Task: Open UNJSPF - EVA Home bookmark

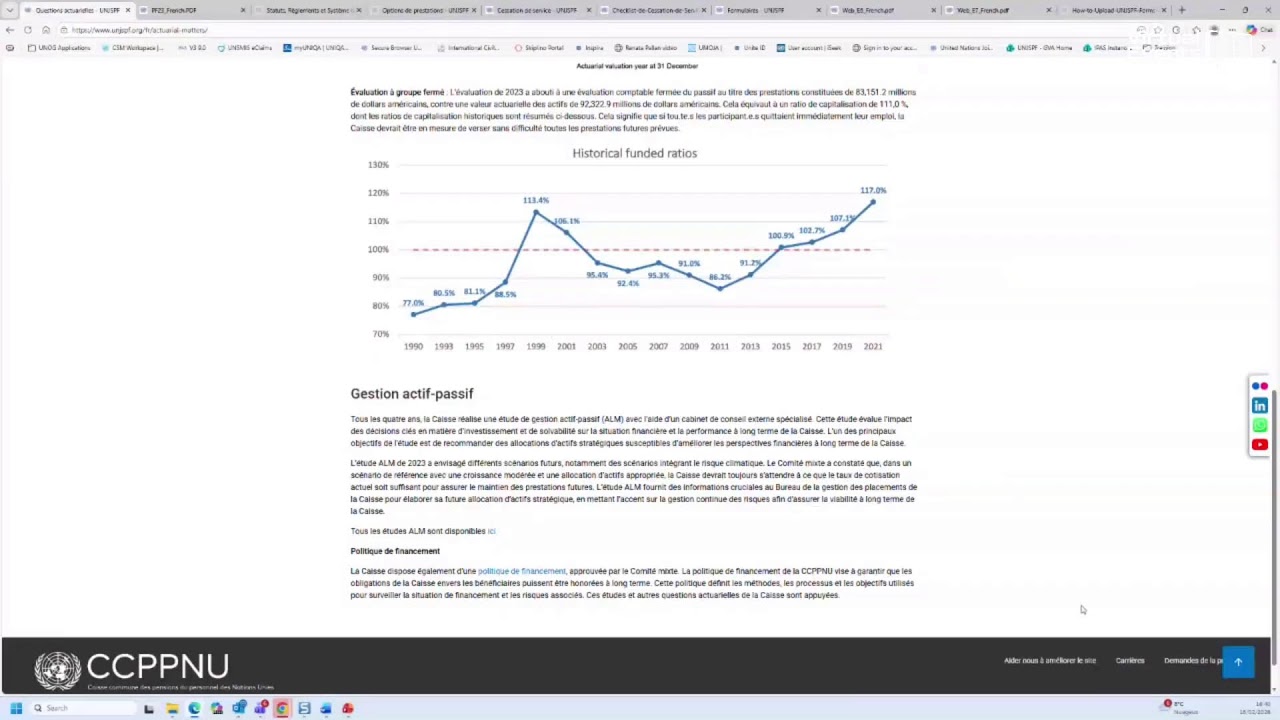Action: (1039, 48)
